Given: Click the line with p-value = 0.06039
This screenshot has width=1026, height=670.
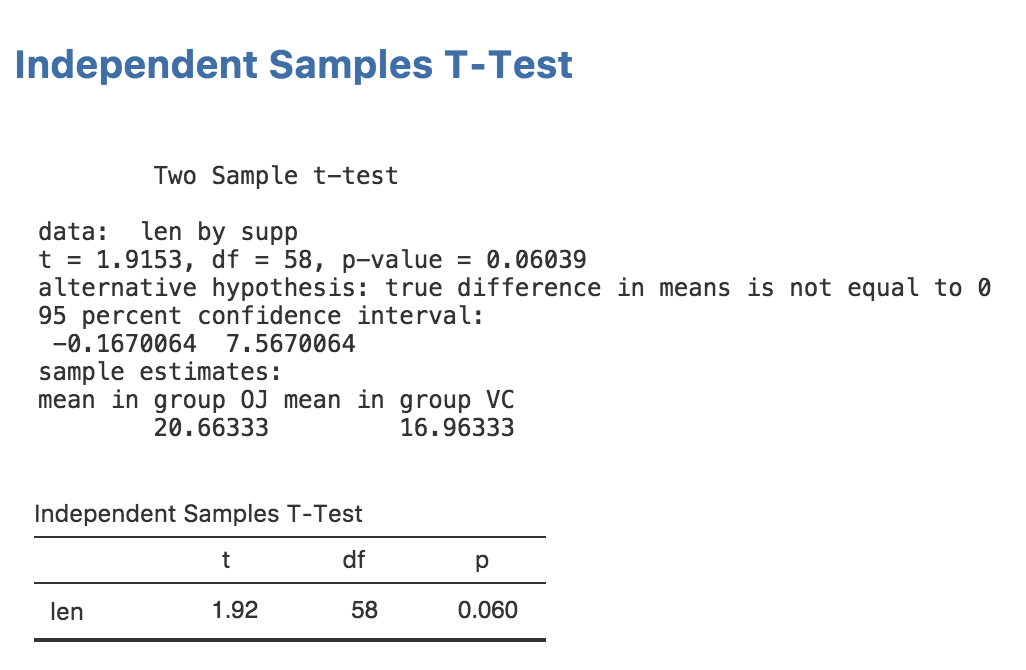Looking at the screenshot, I should [312, 261].
